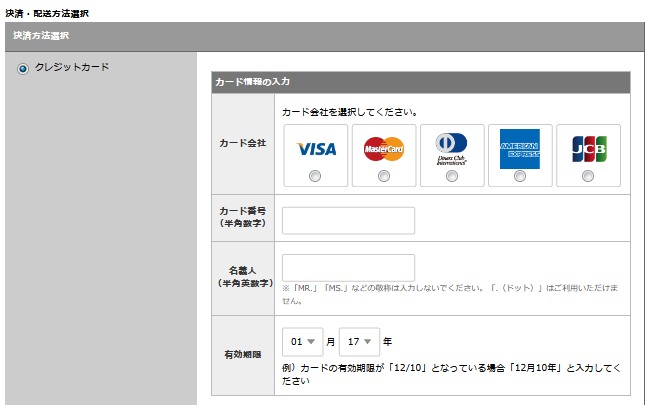Screen dimensions: 653x405
Task: Click the クレジットカード label text
Action: point(72,67)
